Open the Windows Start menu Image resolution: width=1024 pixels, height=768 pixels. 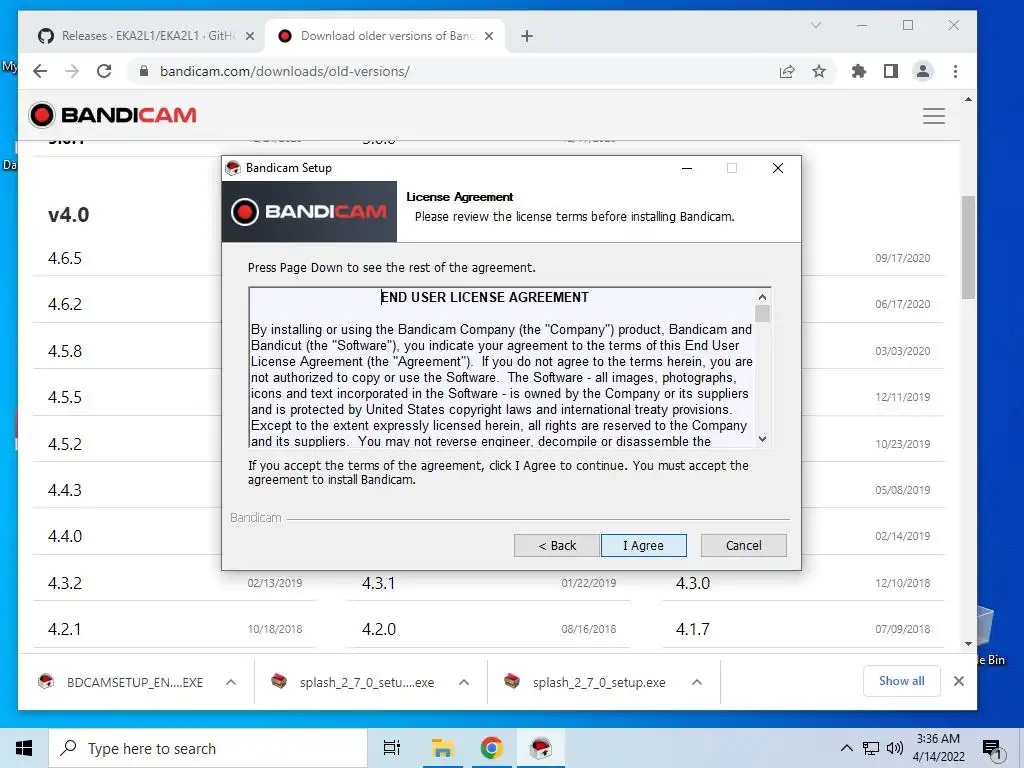pos(24,748)
